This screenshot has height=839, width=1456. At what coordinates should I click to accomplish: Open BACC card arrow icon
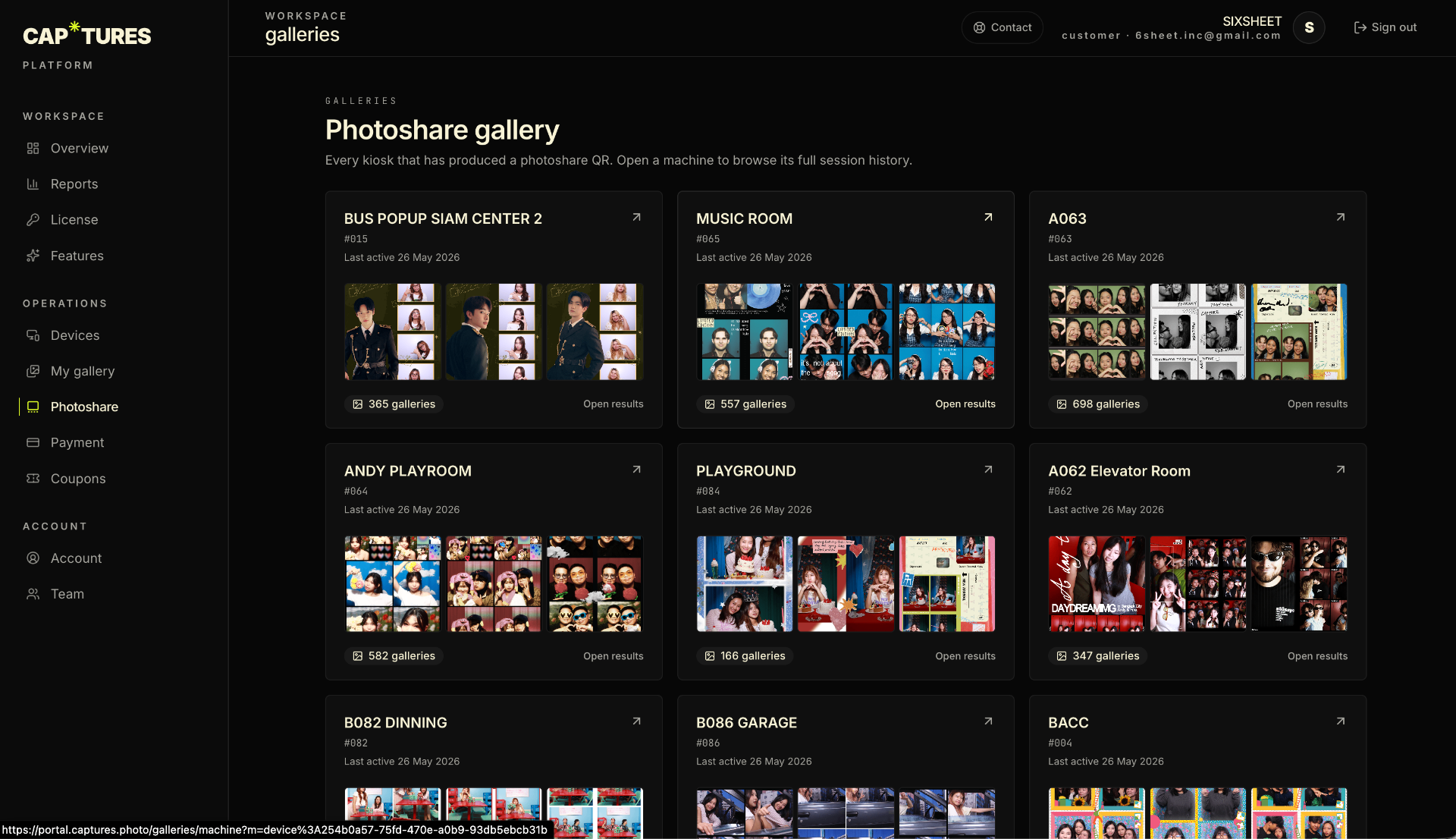(1341, 721)
